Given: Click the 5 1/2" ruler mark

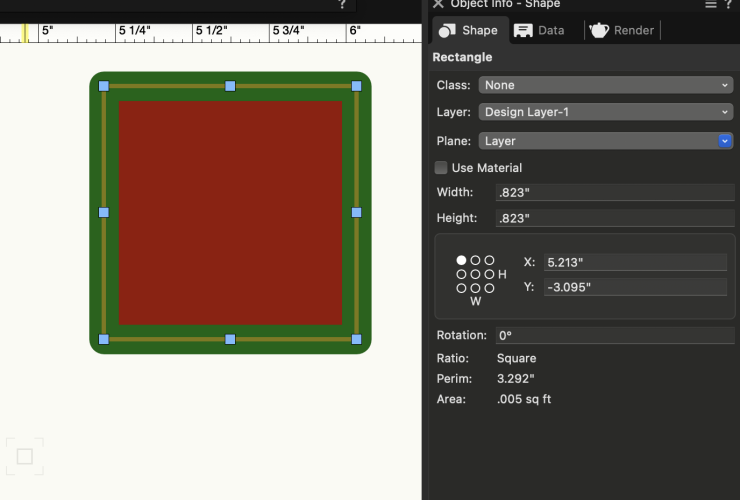Looking at the screenshot, I should point(211,31).
